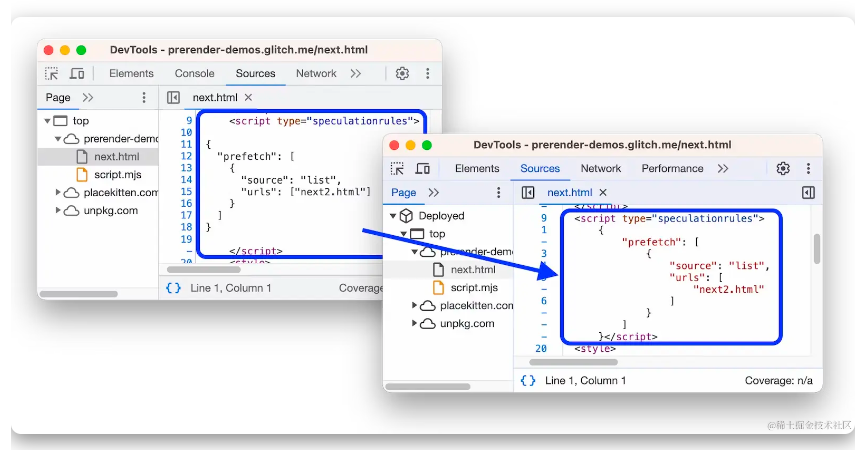Toggle navigator sidebar icon in back window

[x=173, y=97]
